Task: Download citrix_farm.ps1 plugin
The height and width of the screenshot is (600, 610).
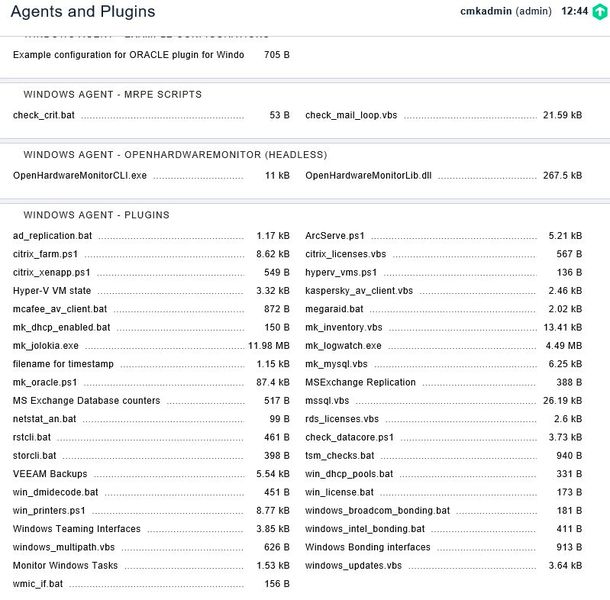Action: click(x=45, y=254)
